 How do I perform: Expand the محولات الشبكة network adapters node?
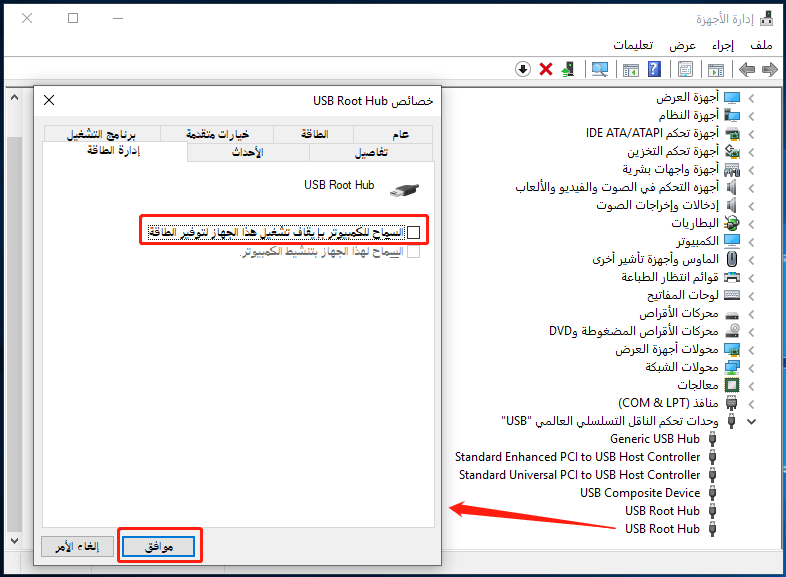tap(751, 367)
